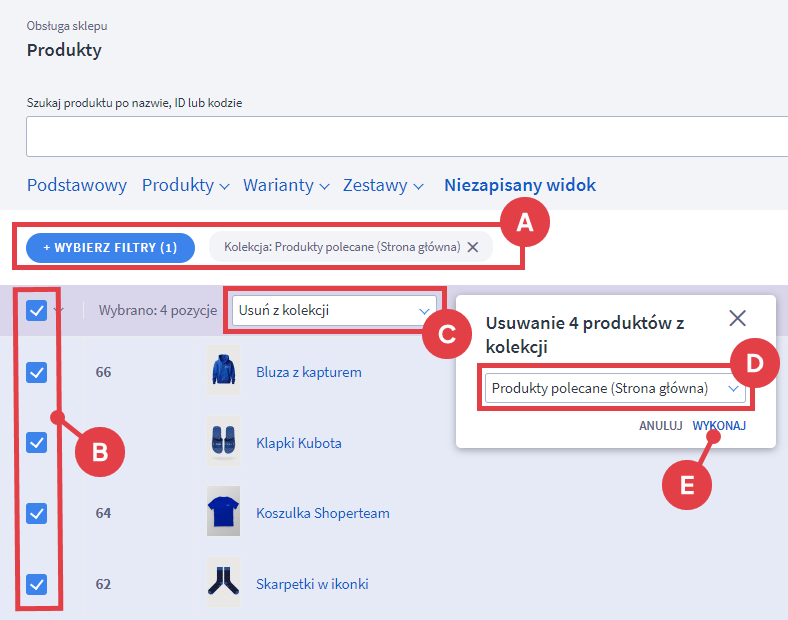Confirm removal with WYKONAJ

click(719, 425)
